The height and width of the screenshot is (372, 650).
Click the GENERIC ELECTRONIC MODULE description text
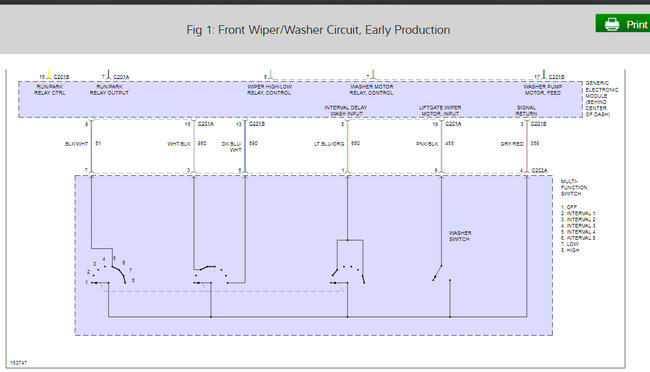click(x=601, y=99)
